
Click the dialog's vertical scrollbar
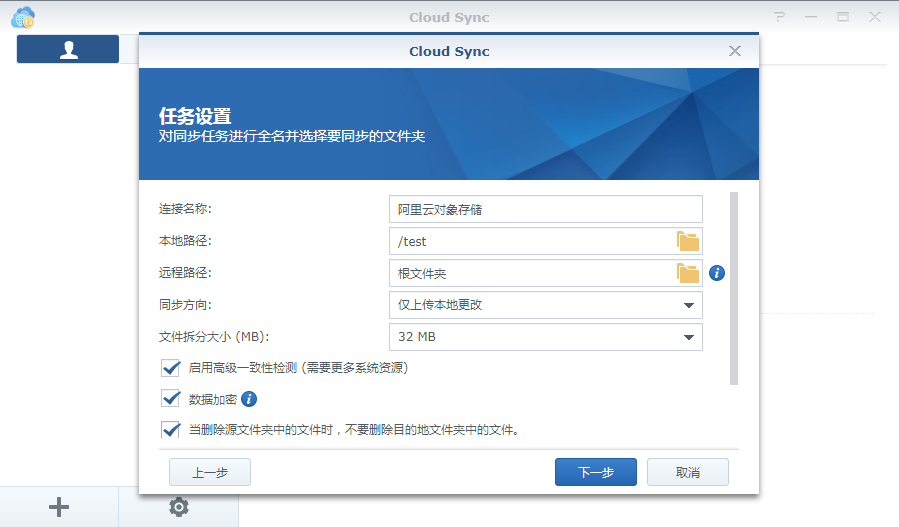coord(734,288)
